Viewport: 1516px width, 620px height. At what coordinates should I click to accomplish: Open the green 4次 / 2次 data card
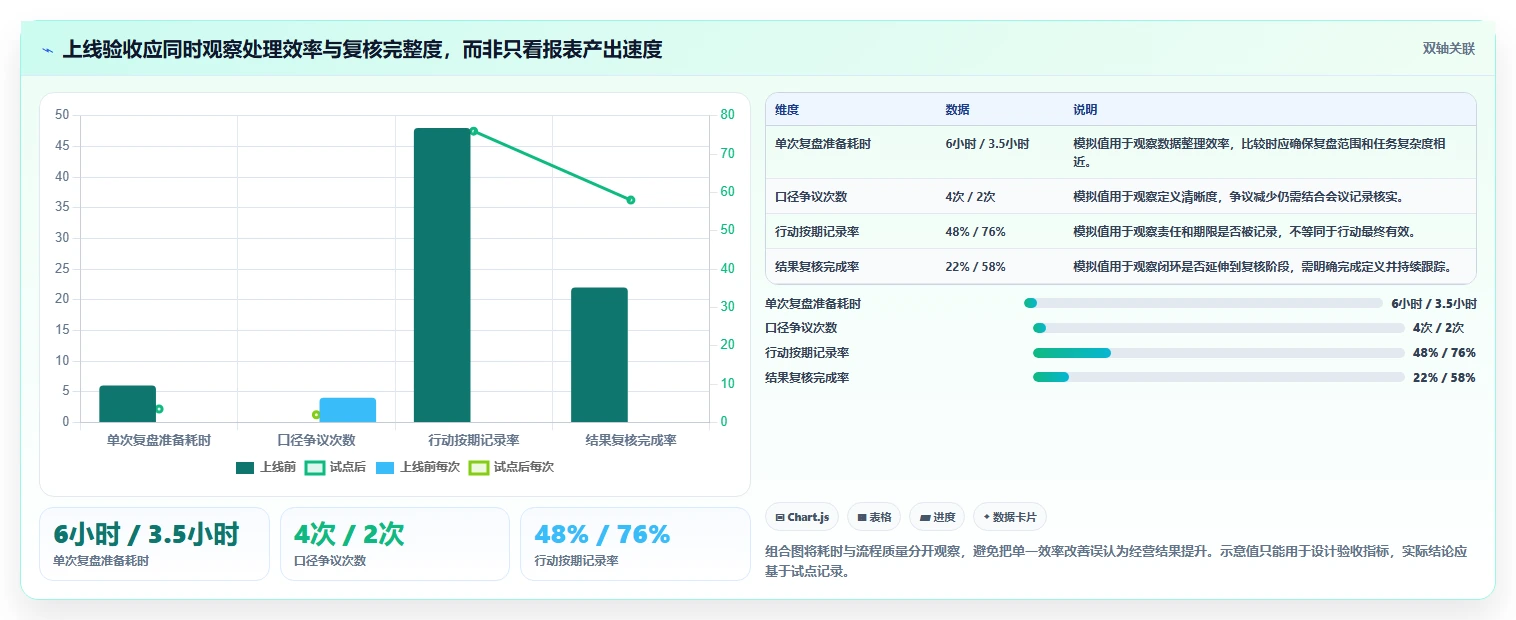pyautogui.click(x=395, y=544)
